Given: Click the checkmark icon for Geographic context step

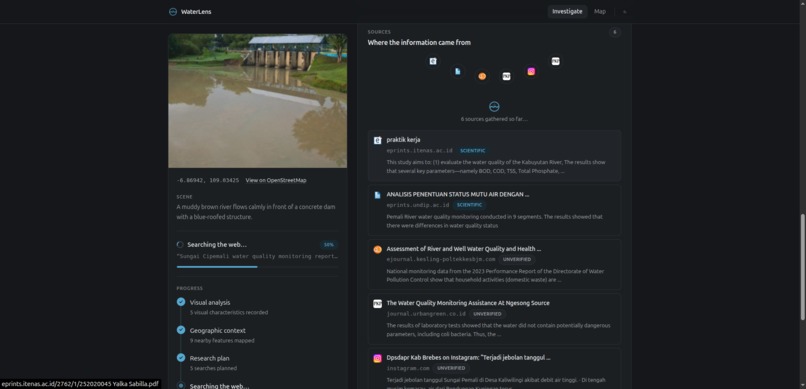Looking at the screenshot, I should (x=181, y=329).
